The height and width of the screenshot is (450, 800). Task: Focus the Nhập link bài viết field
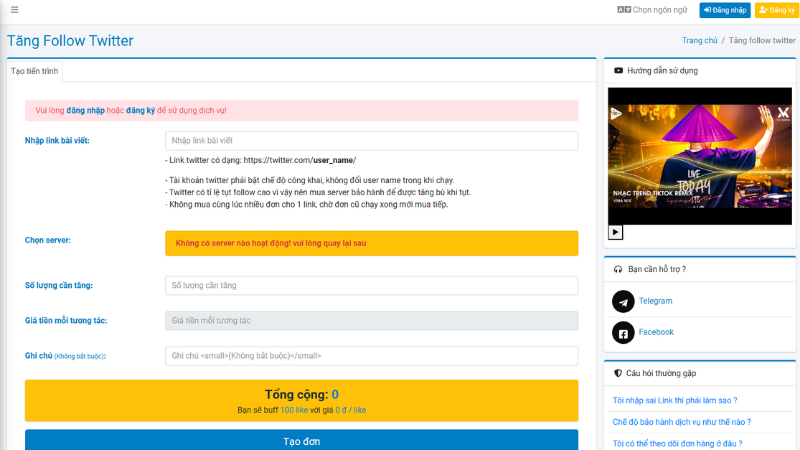click(x=371, y=141)
